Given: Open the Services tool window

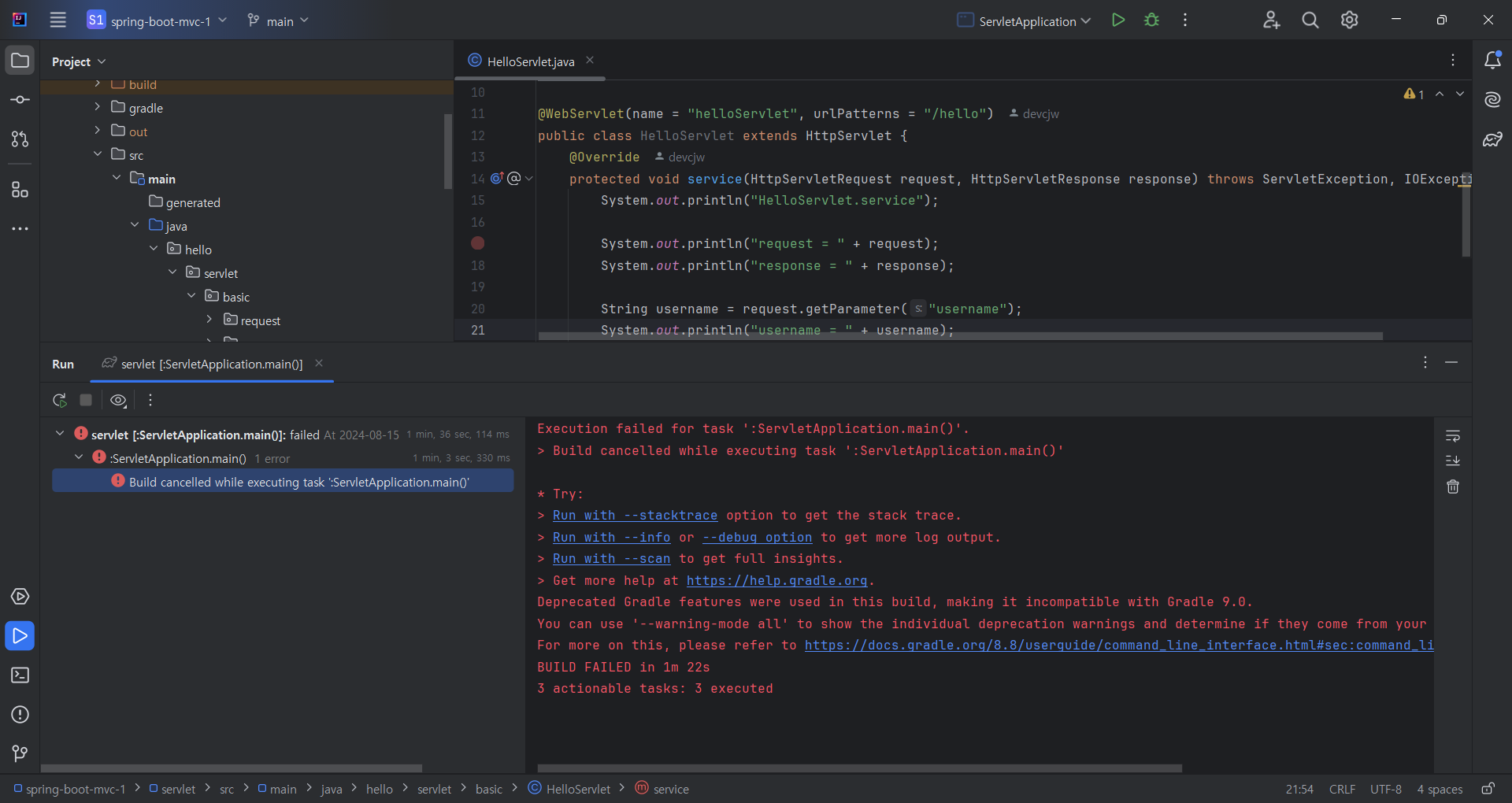Looking at the screenshot, I should (x=20, y=597).
